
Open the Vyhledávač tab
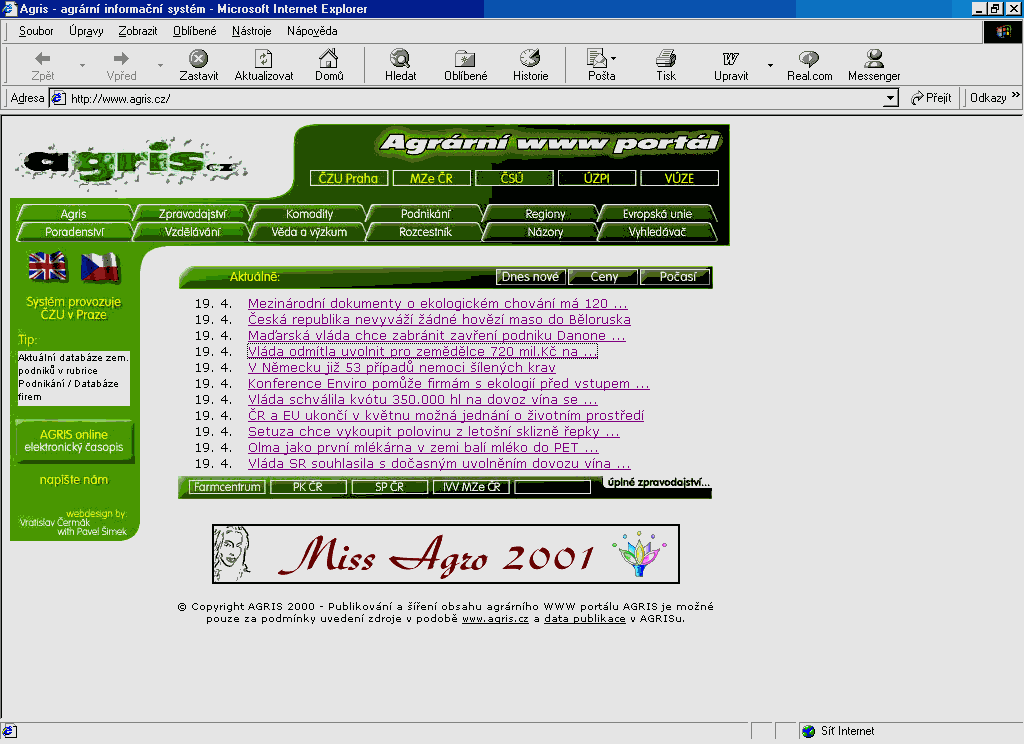tap(657, 232)
